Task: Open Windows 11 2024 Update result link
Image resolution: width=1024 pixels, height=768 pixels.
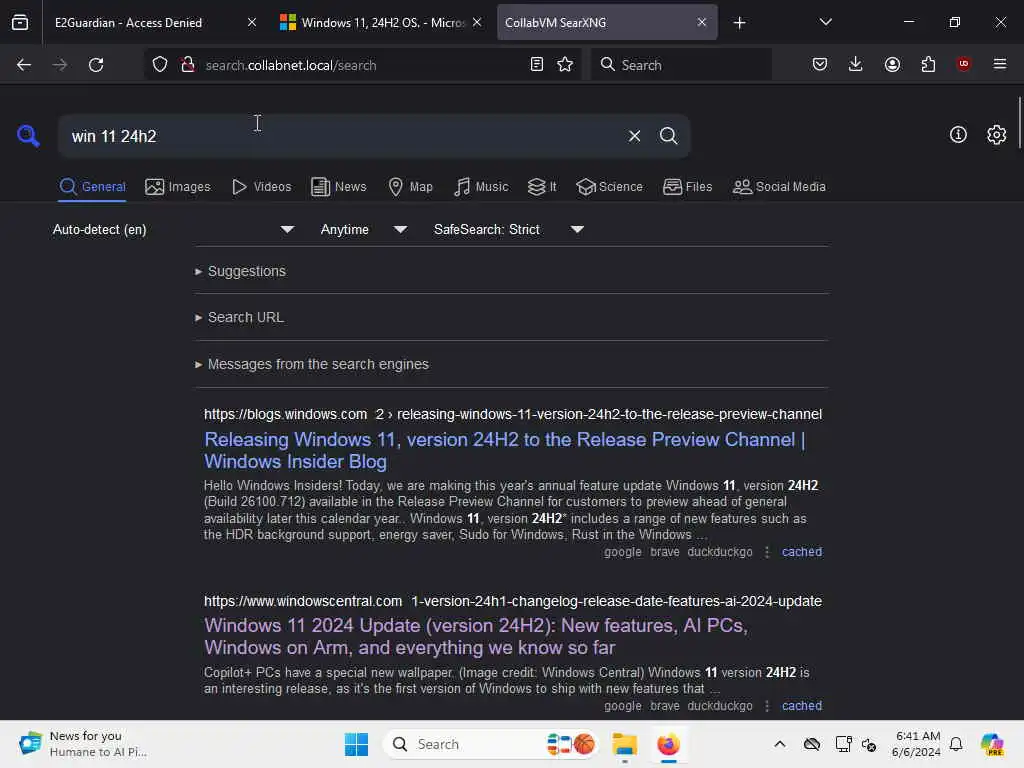Action: pyautogui.click(x=475, y=636)
